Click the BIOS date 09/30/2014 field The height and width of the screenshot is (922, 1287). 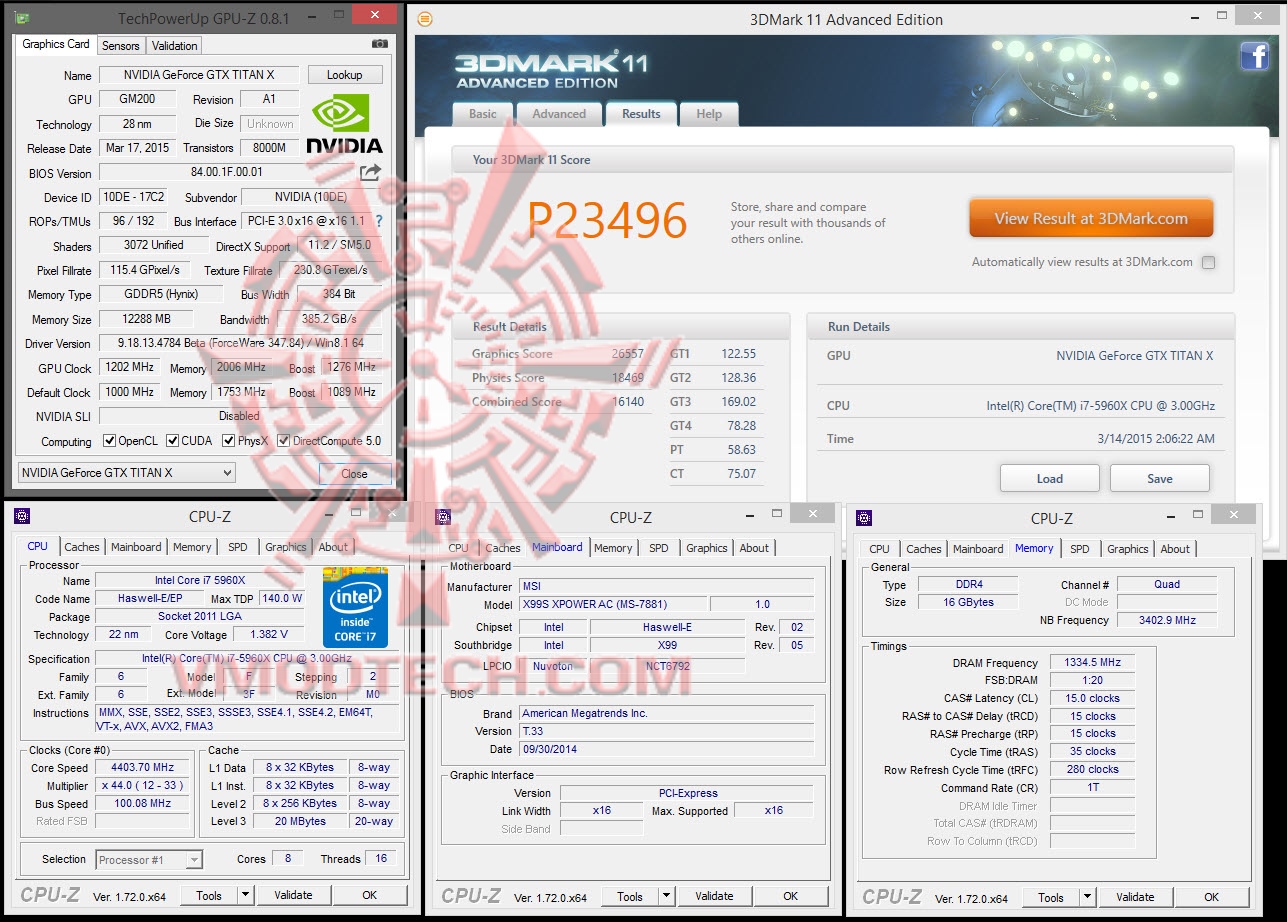click(x=666, y=749)
